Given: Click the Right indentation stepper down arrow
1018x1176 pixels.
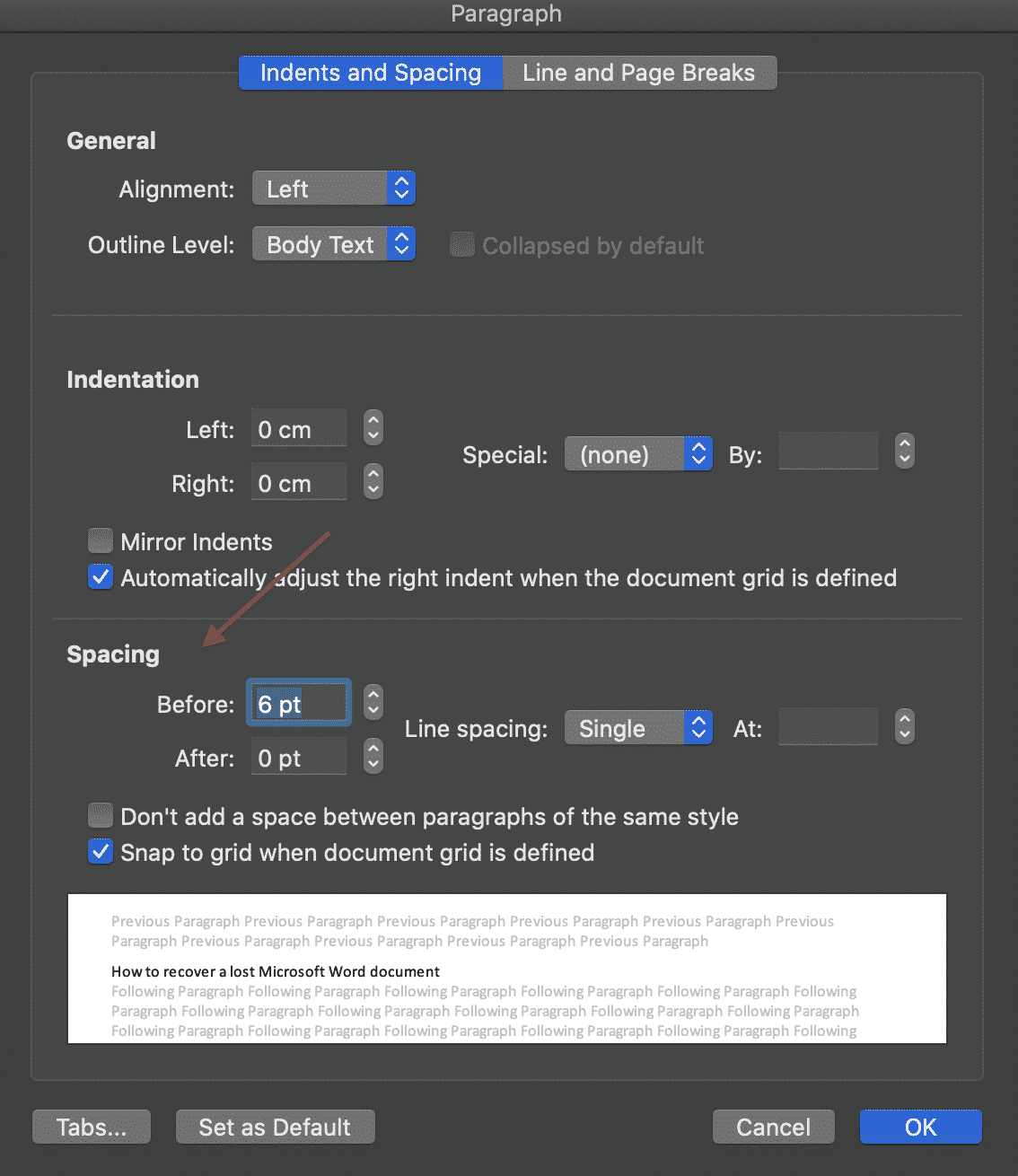Looking at the screenshot, I should pyautogui.click(x=373, y=489).
